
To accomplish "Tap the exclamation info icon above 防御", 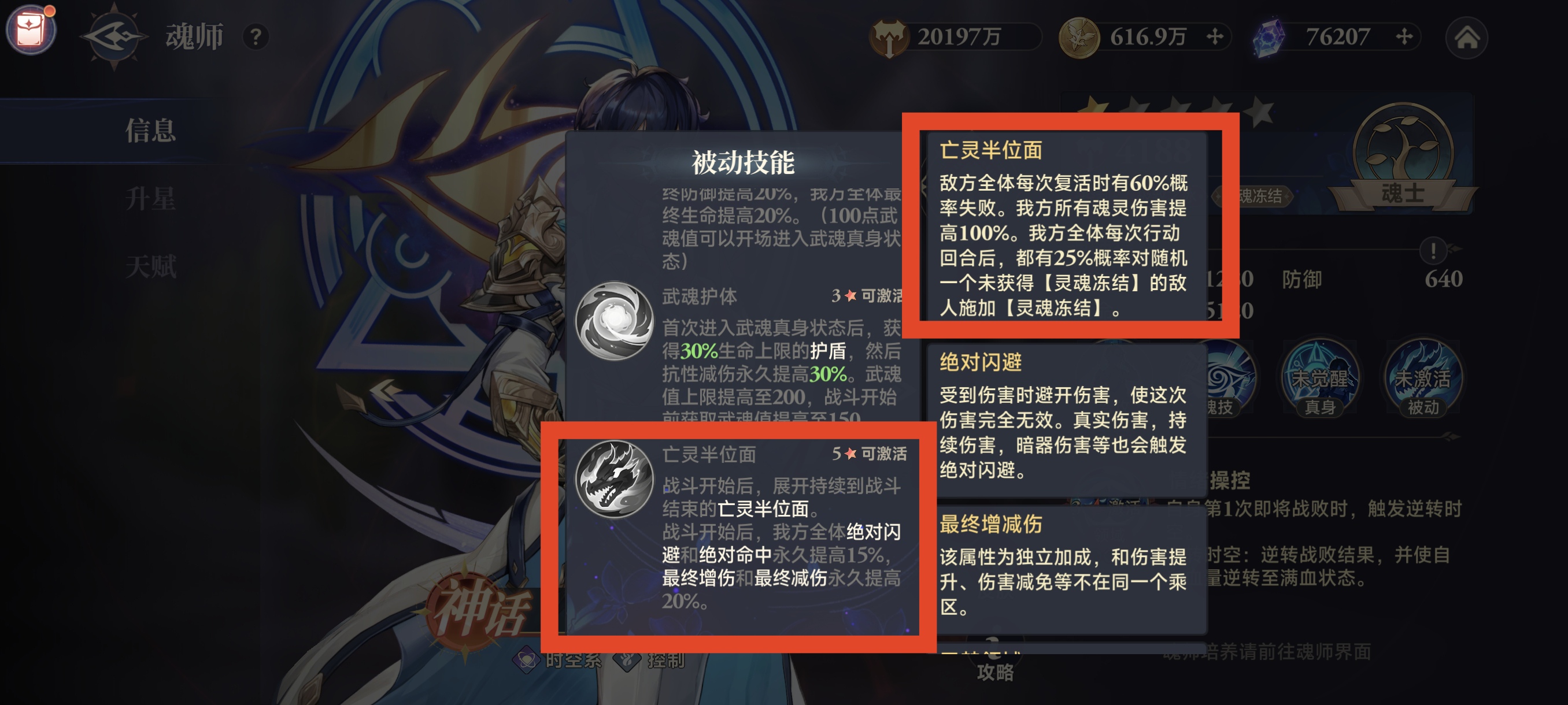I will [x=1433, y=250].
